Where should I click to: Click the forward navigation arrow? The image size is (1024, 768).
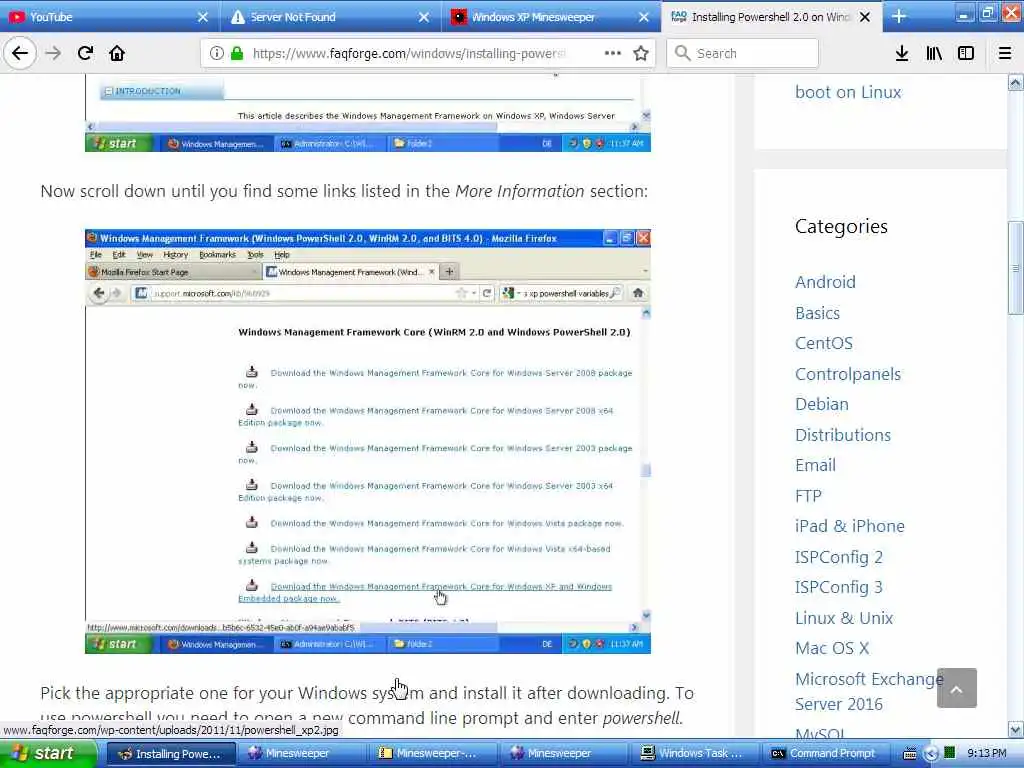tap(54, 53)
